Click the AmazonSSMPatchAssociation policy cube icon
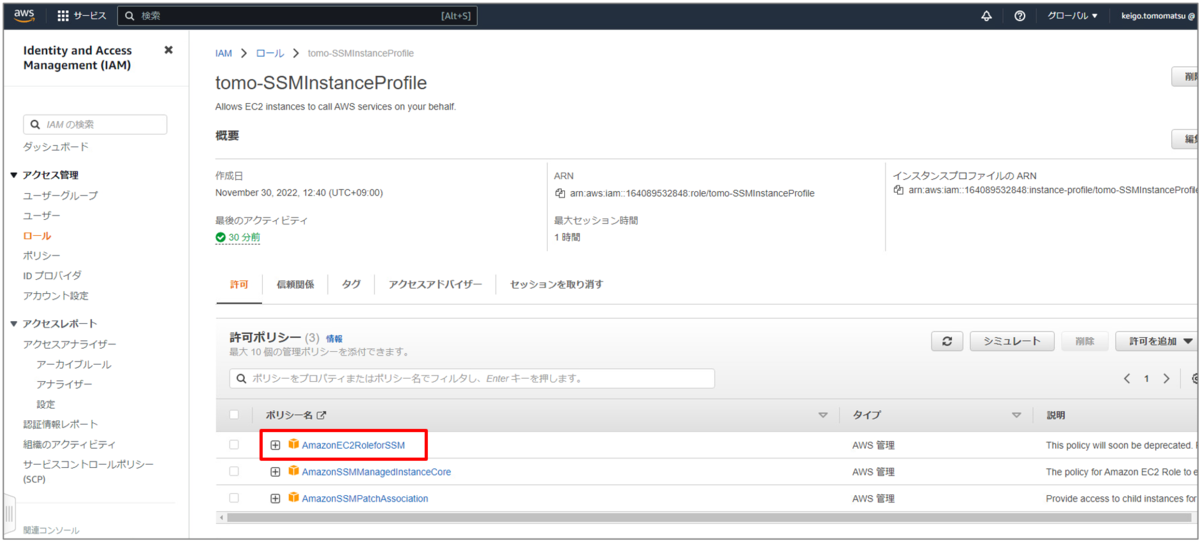The width and height of the screenshot is (1200, 543). [294, 498]
